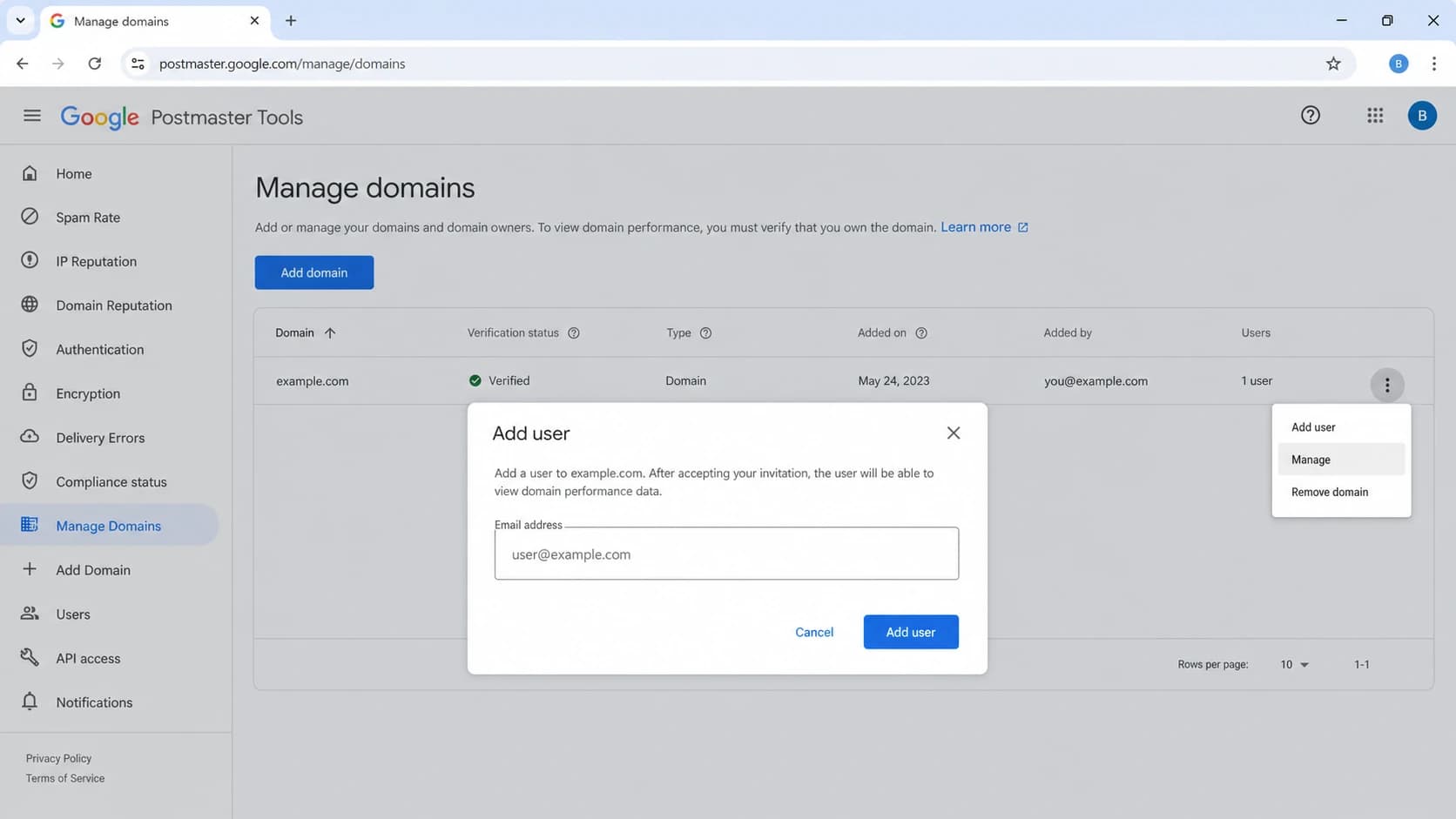This screenshot has width=1456, height=819.
Task: Open the hamburger main menu
Action: pos(32,116)
